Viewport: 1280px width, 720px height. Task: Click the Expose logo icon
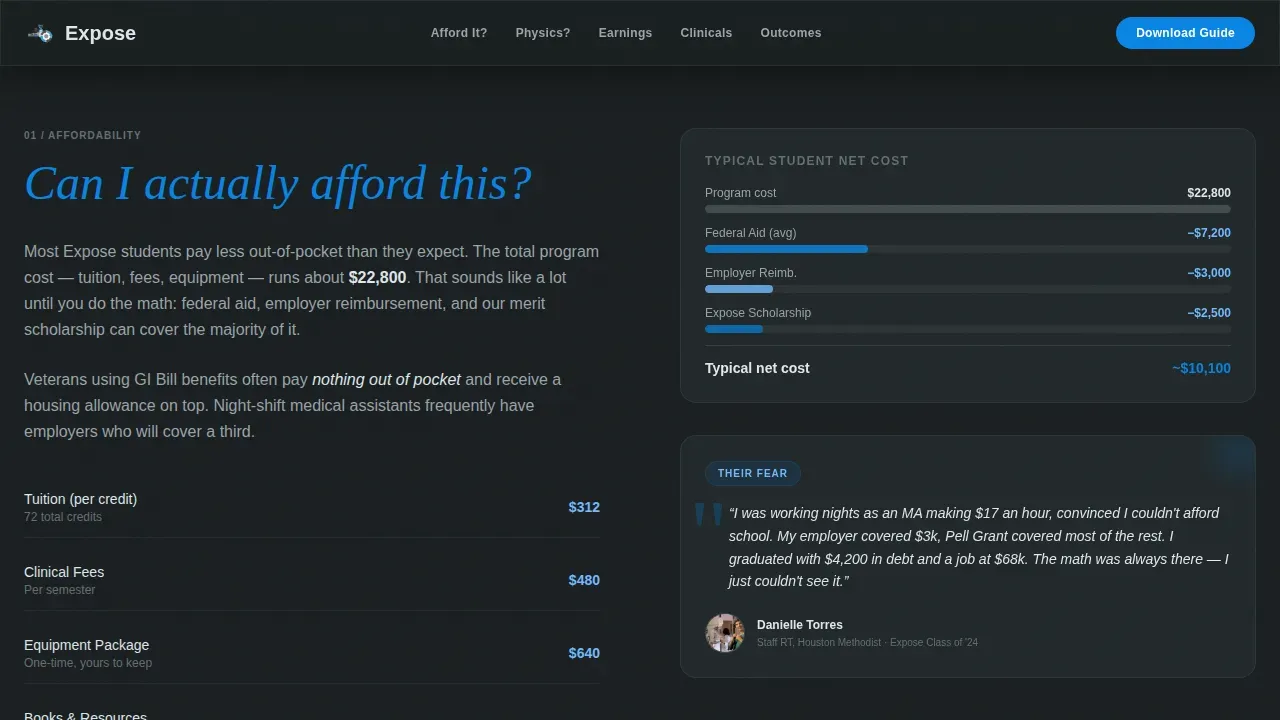coord(40,33)
